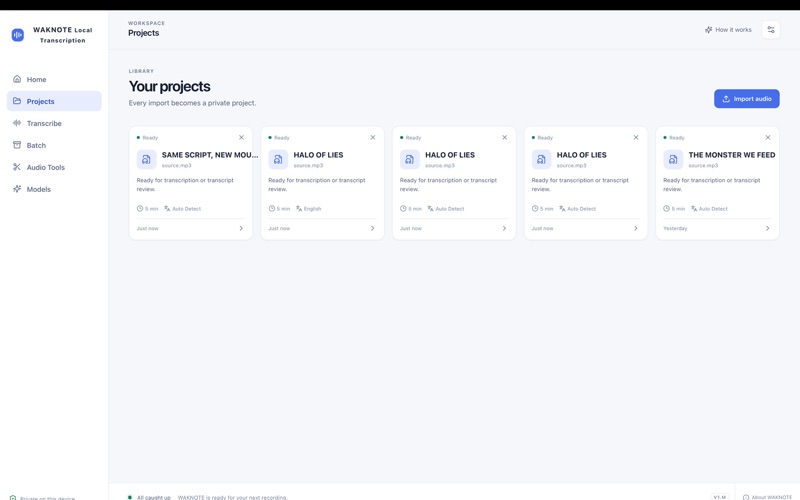The width and height of the screenshot is (800, 500).
Task: Click HALO OF LIES title on the English card
Action: 318,155
